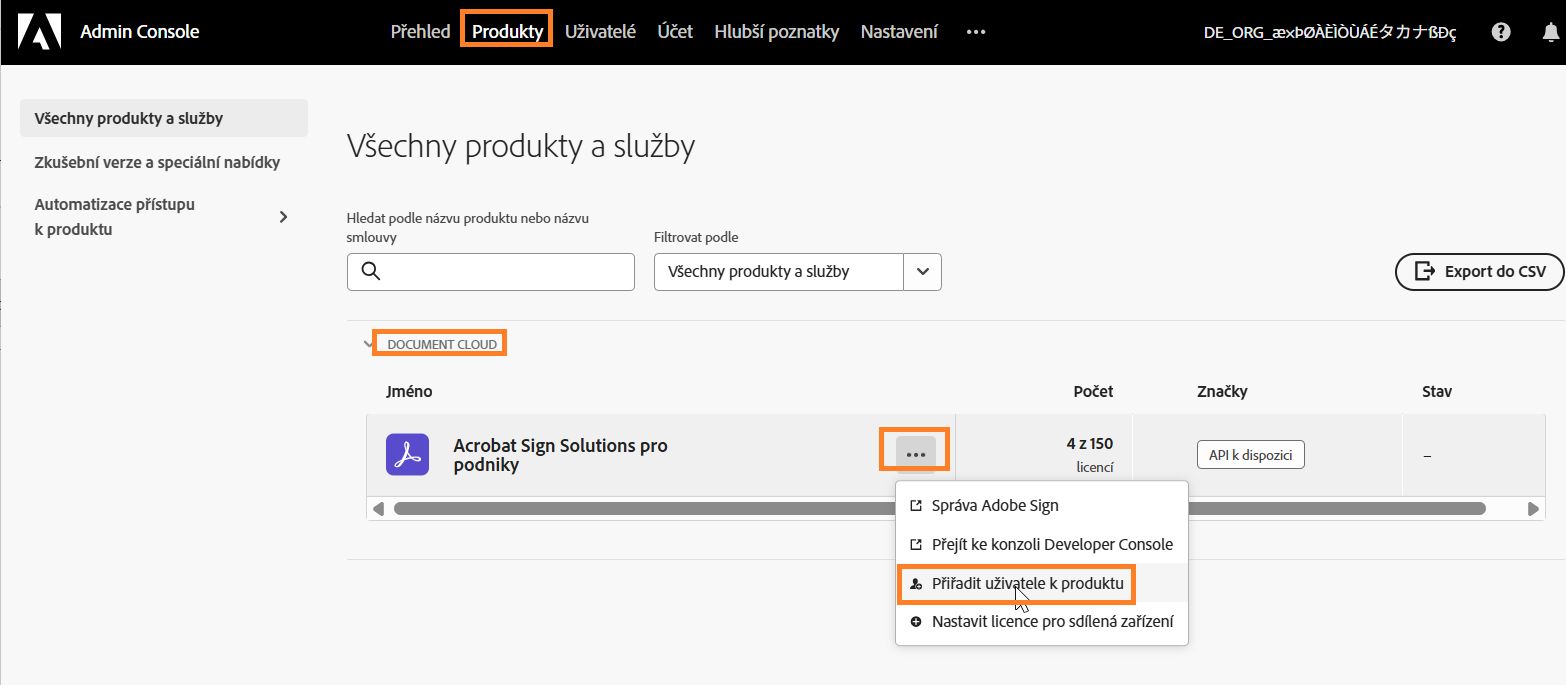
Task: Click the Export do CSV button
Action: 1479,271
